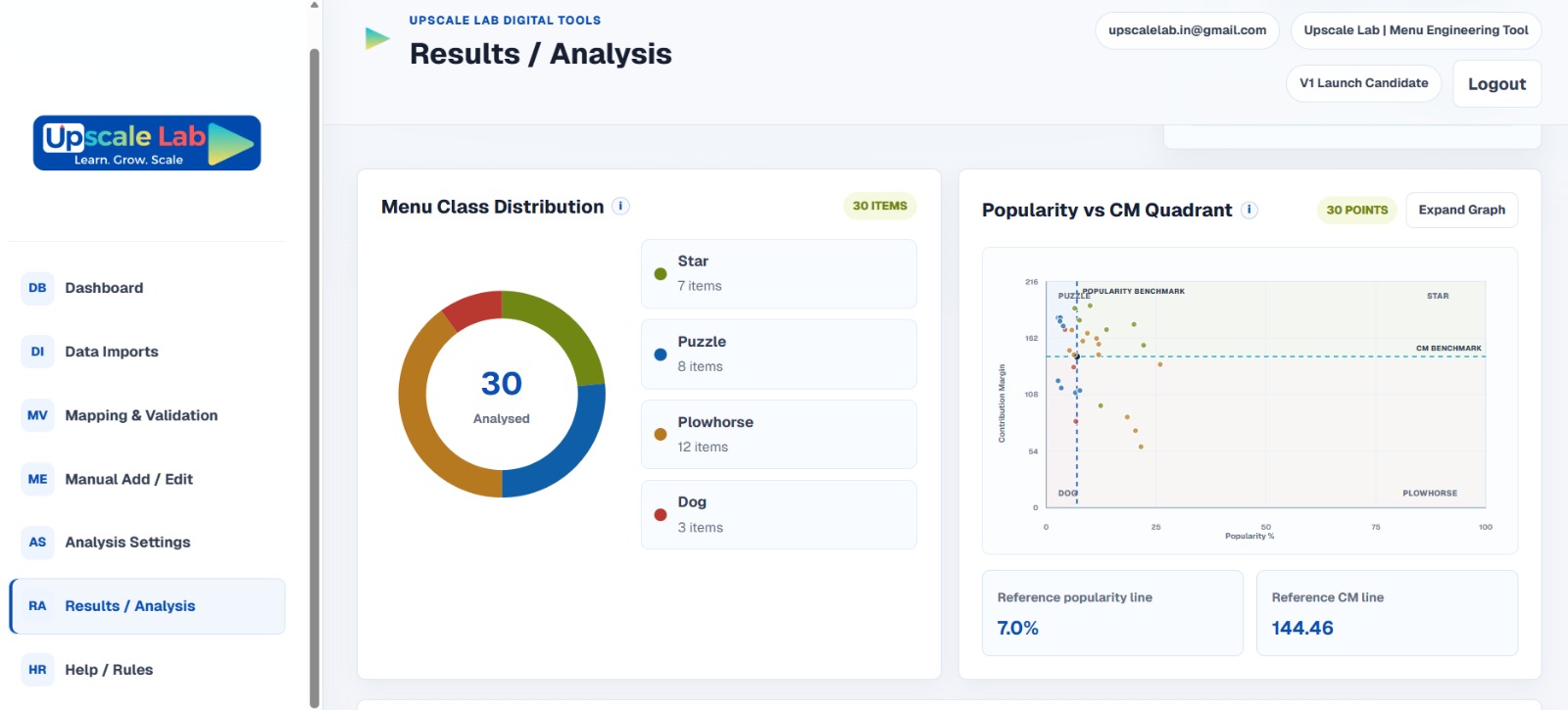Click the V1 Launch Candidate badge

1363,83
